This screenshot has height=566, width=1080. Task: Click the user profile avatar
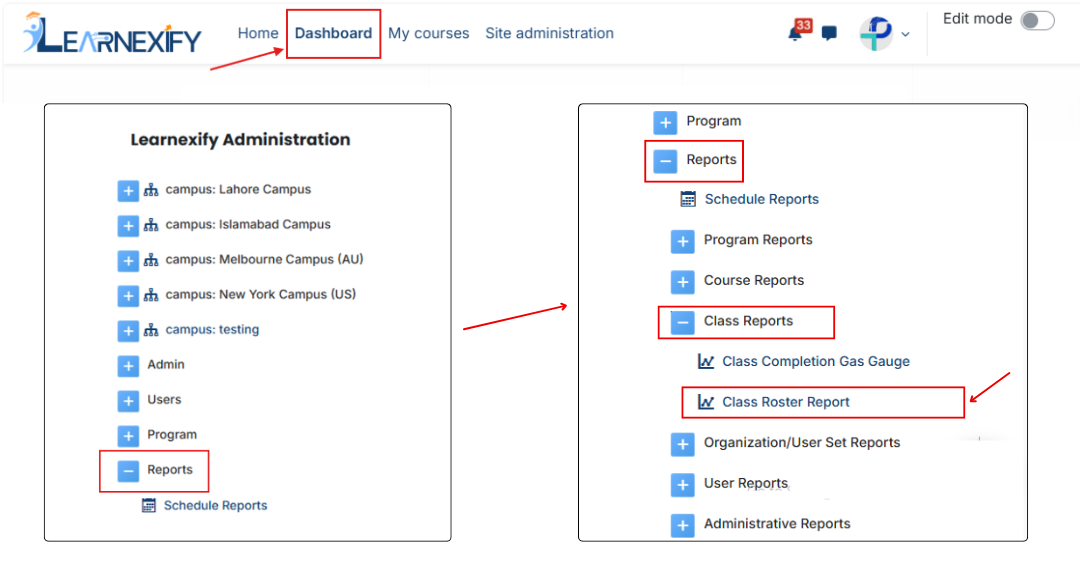(x=876, y=33)
